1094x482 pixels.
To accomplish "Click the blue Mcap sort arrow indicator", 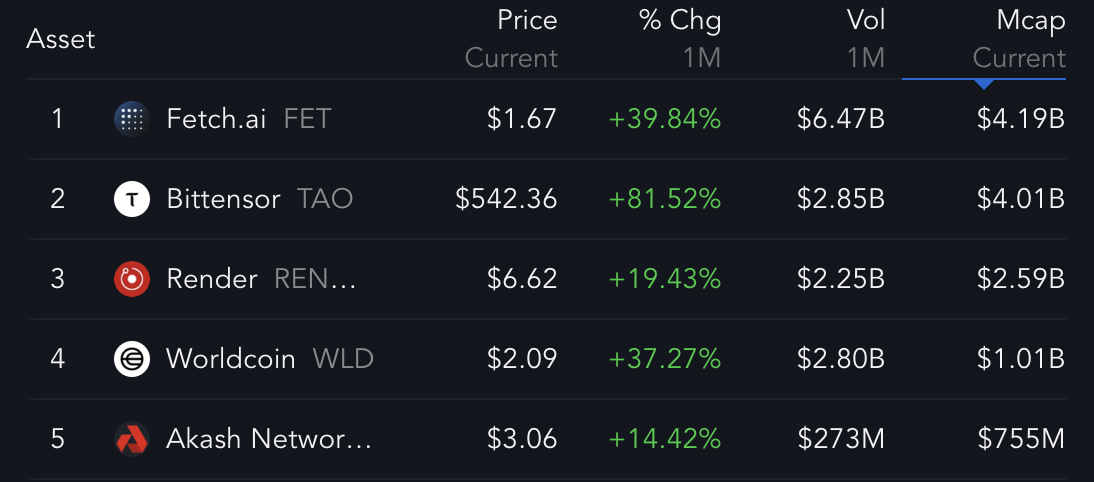I will pyautogui.click(x=984, y=84).
